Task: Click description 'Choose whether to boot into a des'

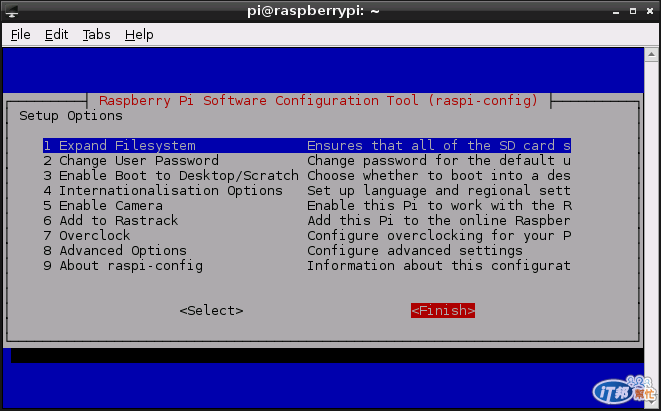Action: pyautogui.click(x=439, y=175)
